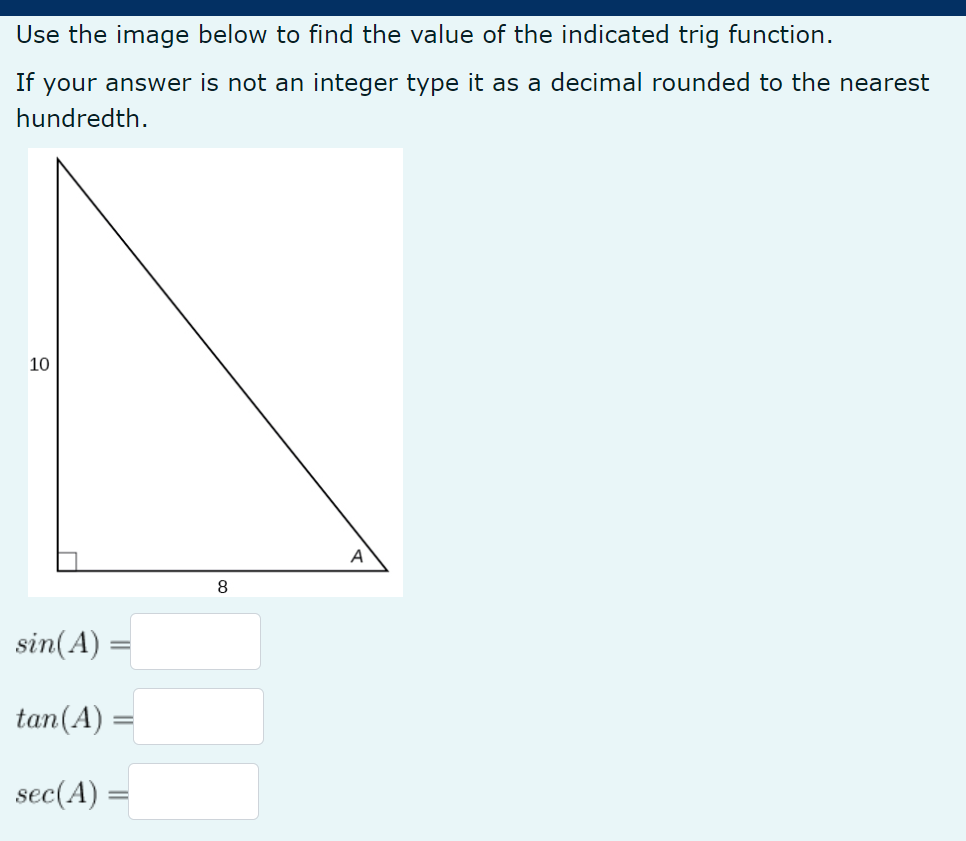
Task: Click the triangle diagram image
Action: 215,370
